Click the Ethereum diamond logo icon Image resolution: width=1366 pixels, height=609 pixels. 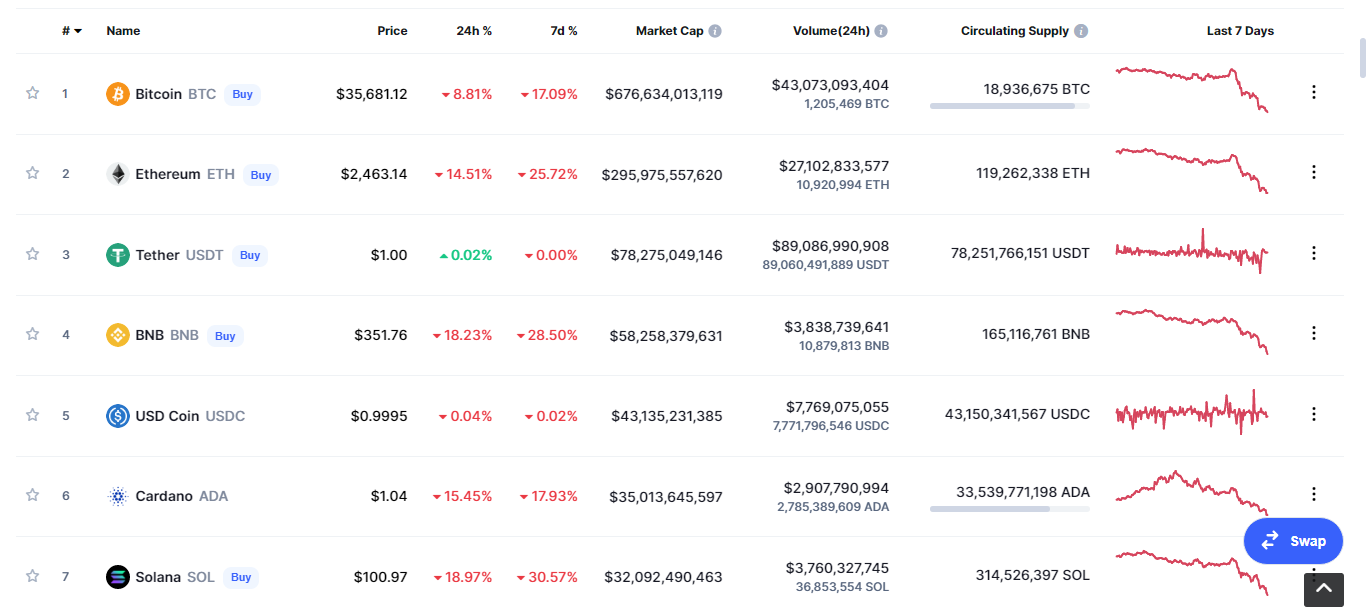coord(118,174)
